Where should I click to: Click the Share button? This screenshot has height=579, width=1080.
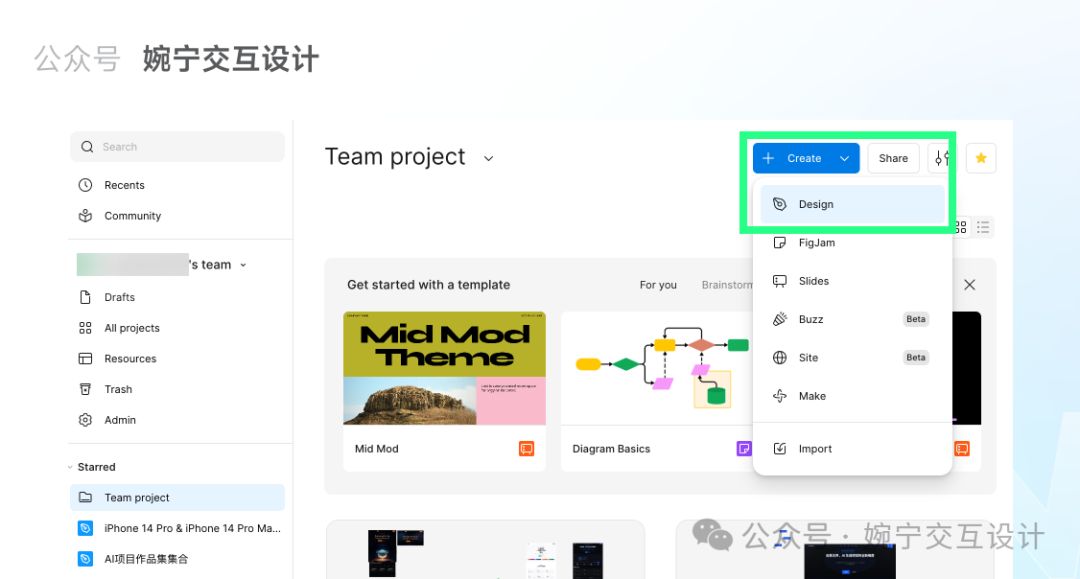(x=893, y=158)
